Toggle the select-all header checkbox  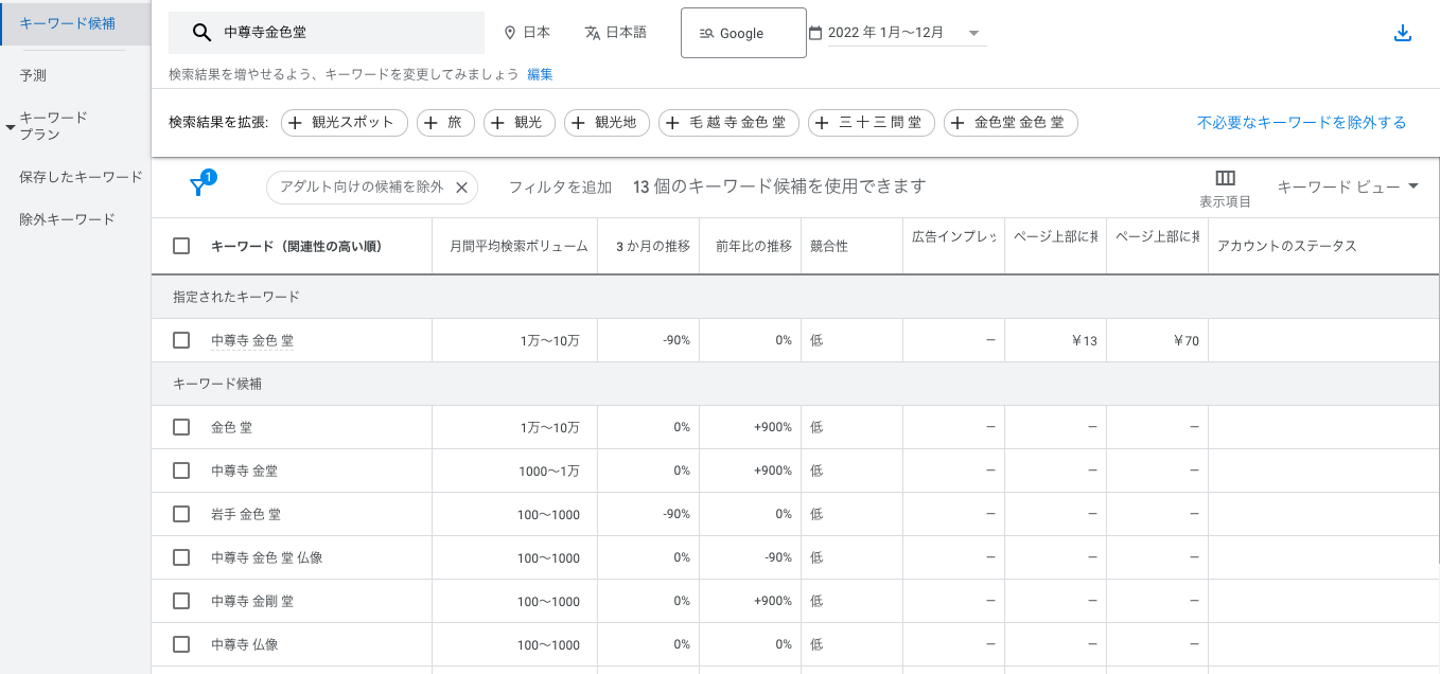[181, 246]
